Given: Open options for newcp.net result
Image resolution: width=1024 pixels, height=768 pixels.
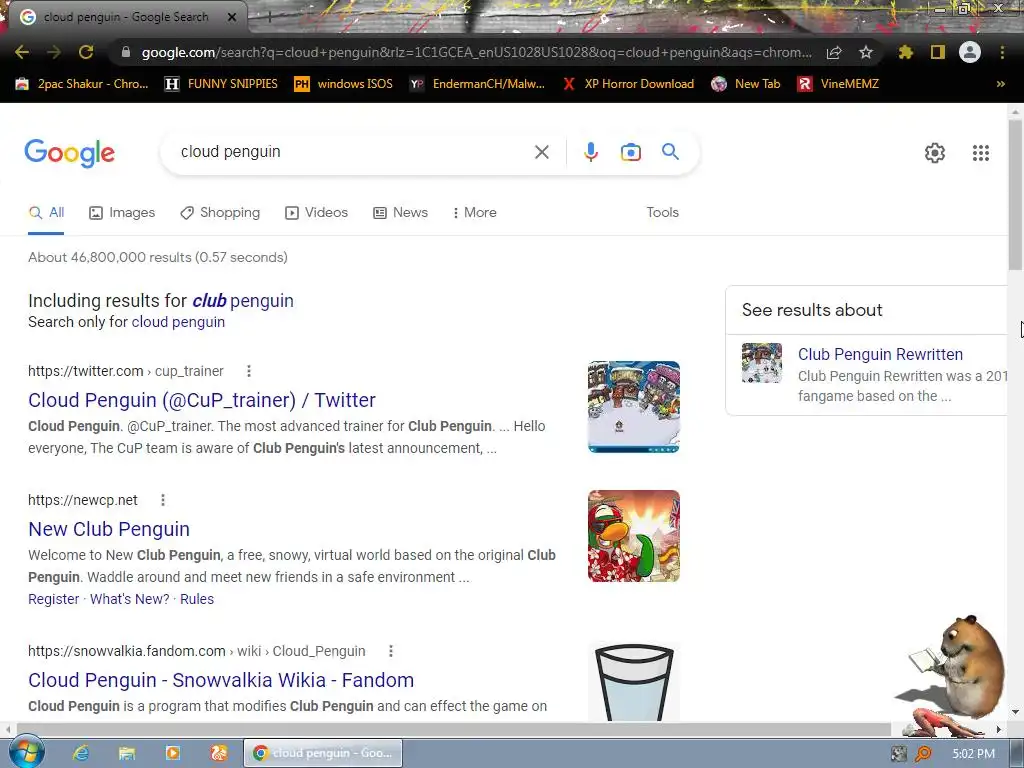Looking at the screenshot, I should coord(163,500).
